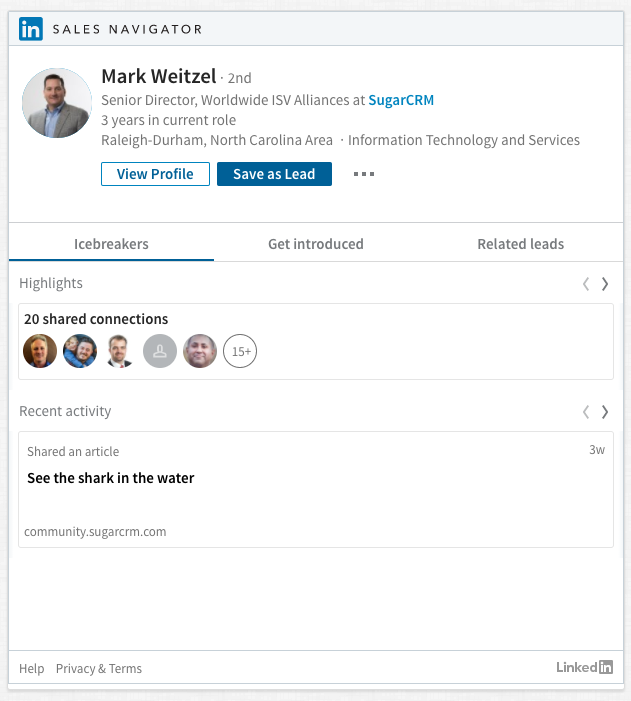Open the three-dot more options menu
Image resolution: width=631 pixels, height=701 pixels.
coord(364,174)
